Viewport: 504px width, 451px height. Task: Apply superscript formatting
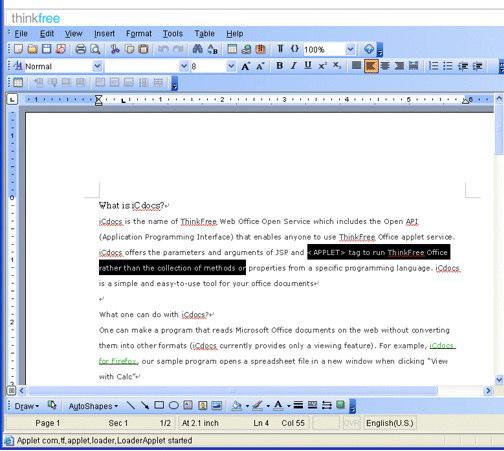coord(322,66)
